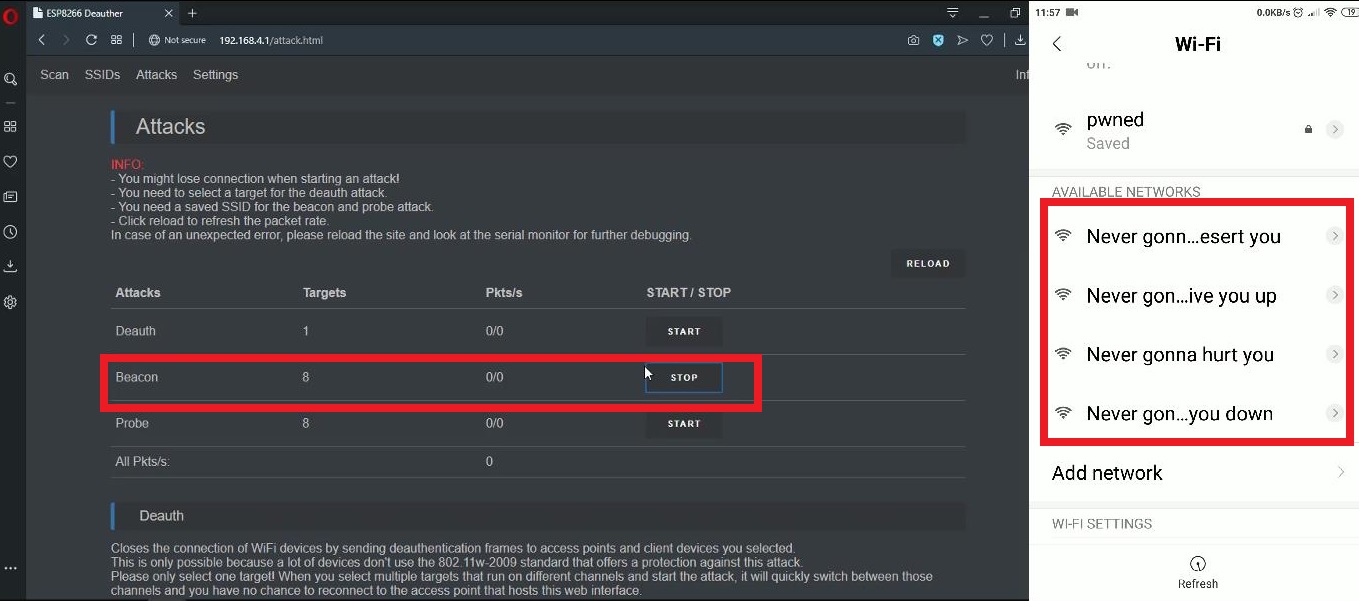Open history clock icon in Opera sidebar
This screenshot has height=601, width=1359.
pos(10,232)
